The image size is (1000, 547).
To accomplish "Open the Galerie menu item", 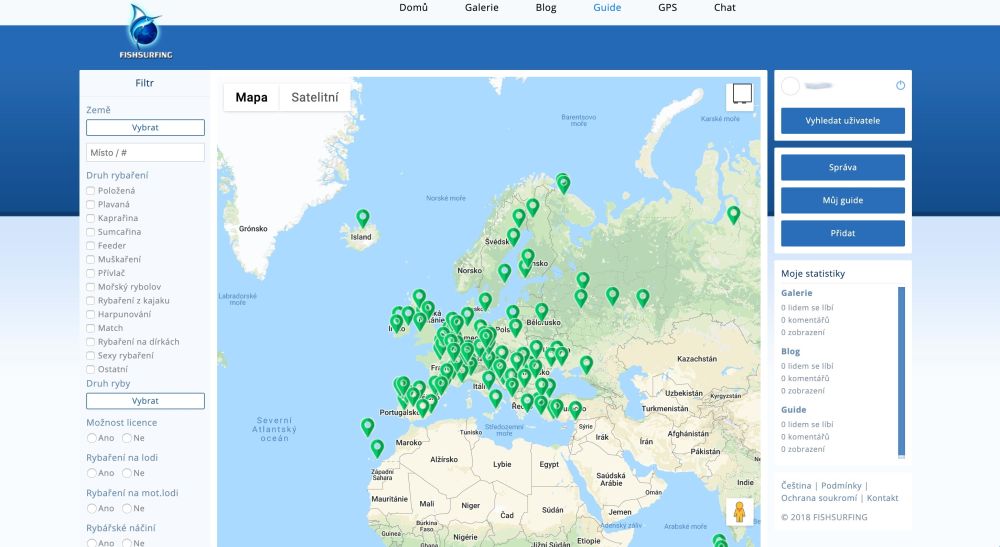I will point(481,8).
